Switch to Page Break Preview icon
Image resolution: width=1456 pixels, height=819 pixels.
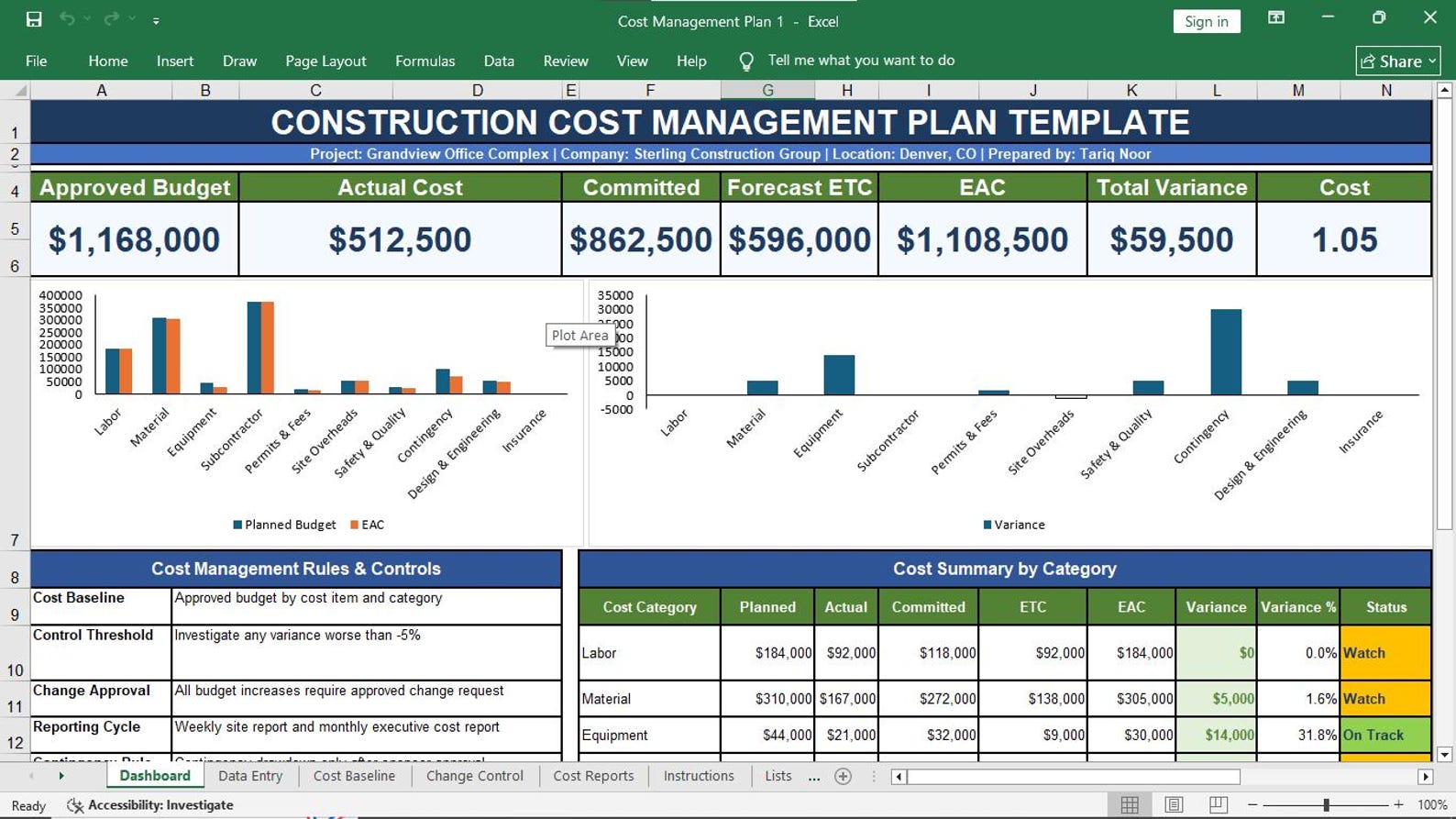click(1218, 804)
